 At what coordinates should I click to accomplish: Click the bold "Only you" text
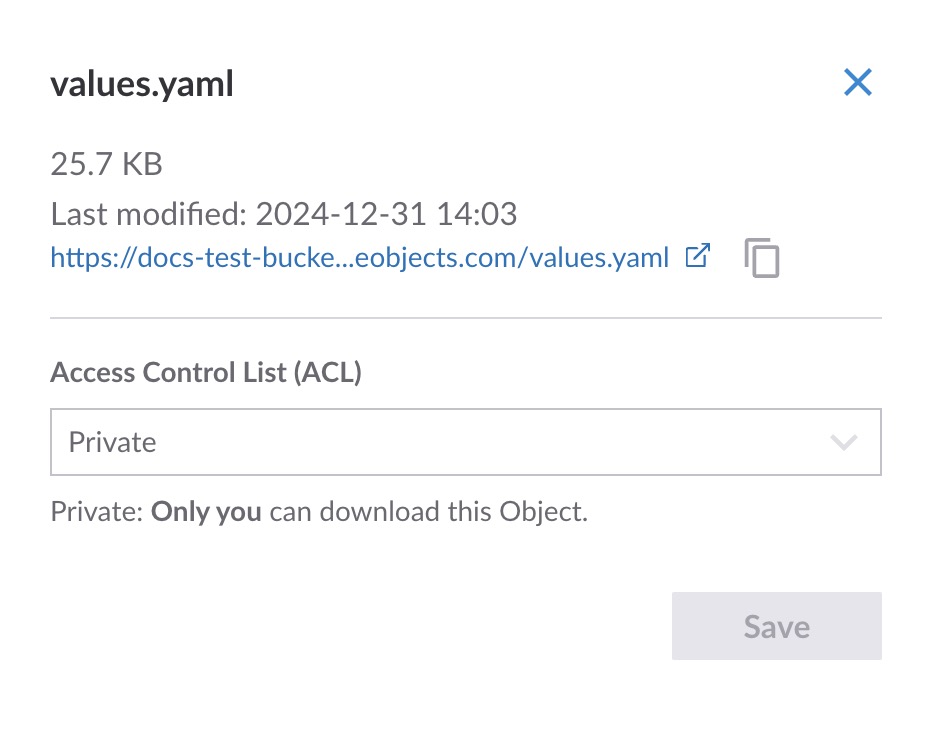[x=206, y=512]
